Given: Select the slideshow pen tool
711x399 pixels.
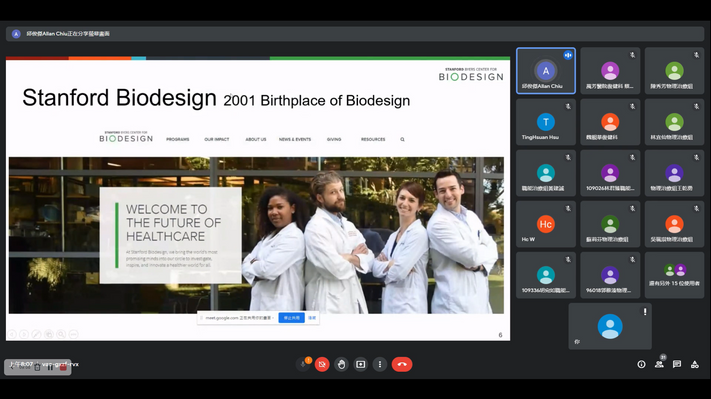Looking at the screenshot, I should [36, 334].
